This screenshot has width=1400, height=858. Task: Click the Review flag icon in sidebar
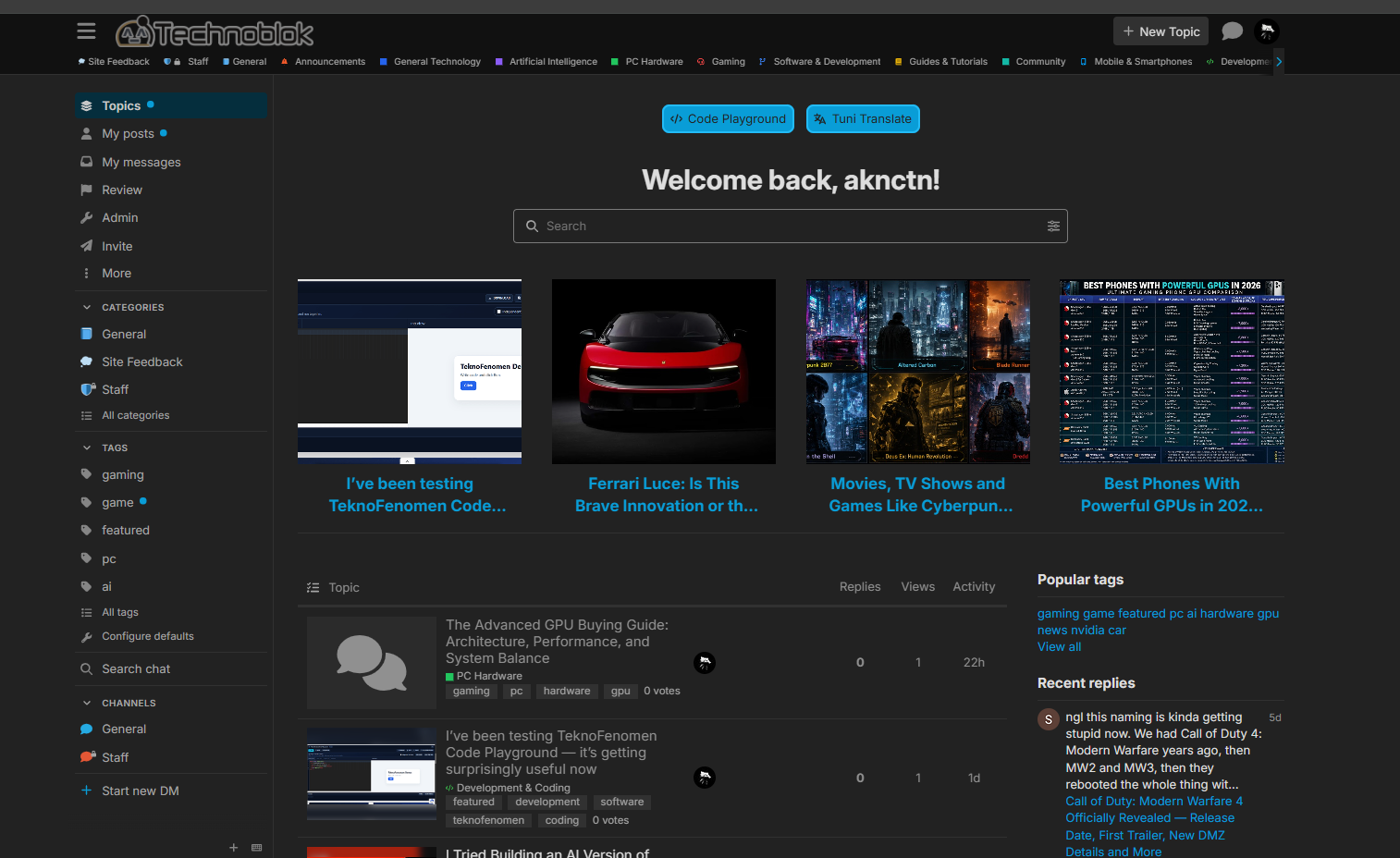87,190
